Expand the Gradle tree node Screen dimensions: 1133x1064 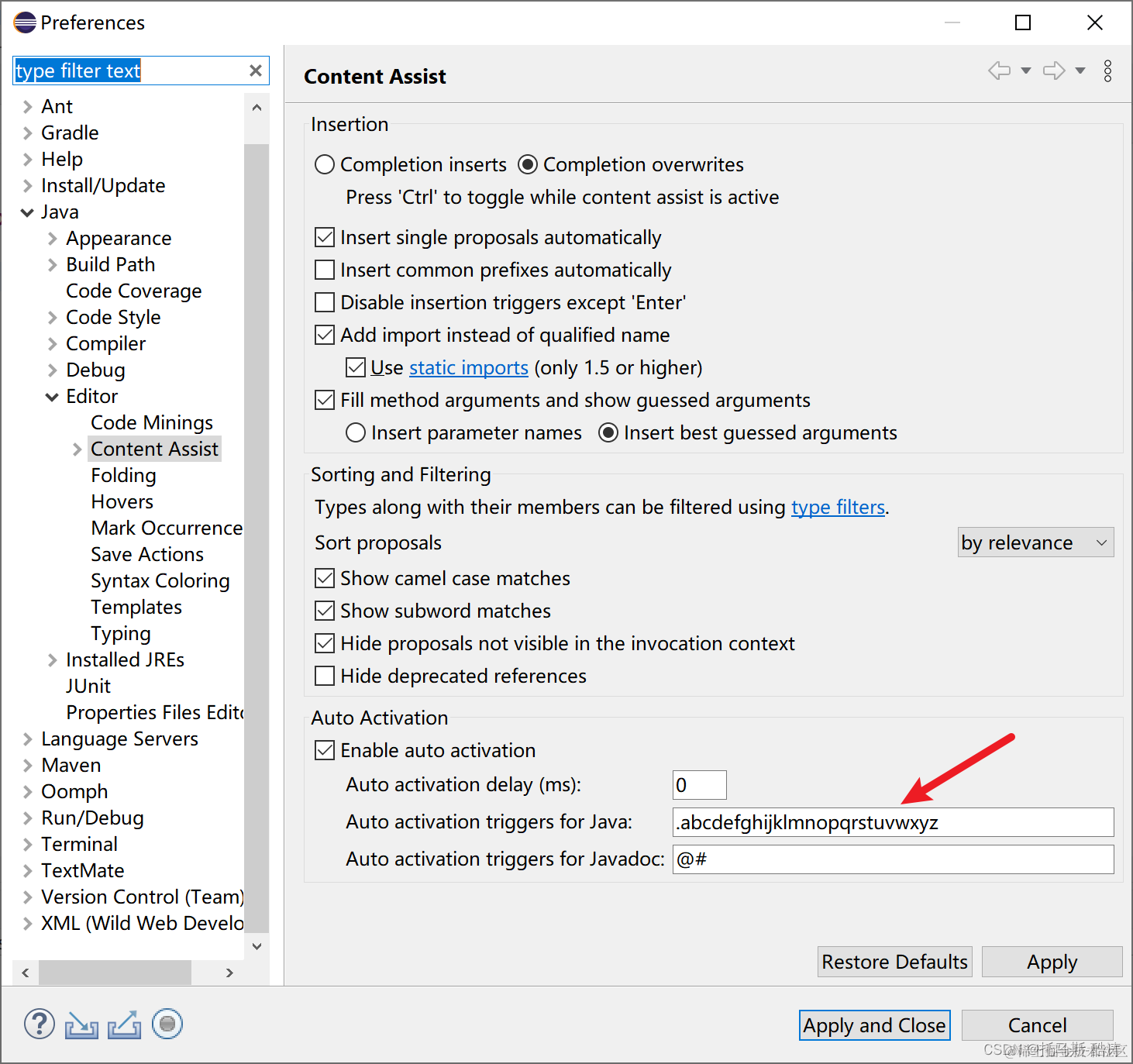click(x=27, y=133)
